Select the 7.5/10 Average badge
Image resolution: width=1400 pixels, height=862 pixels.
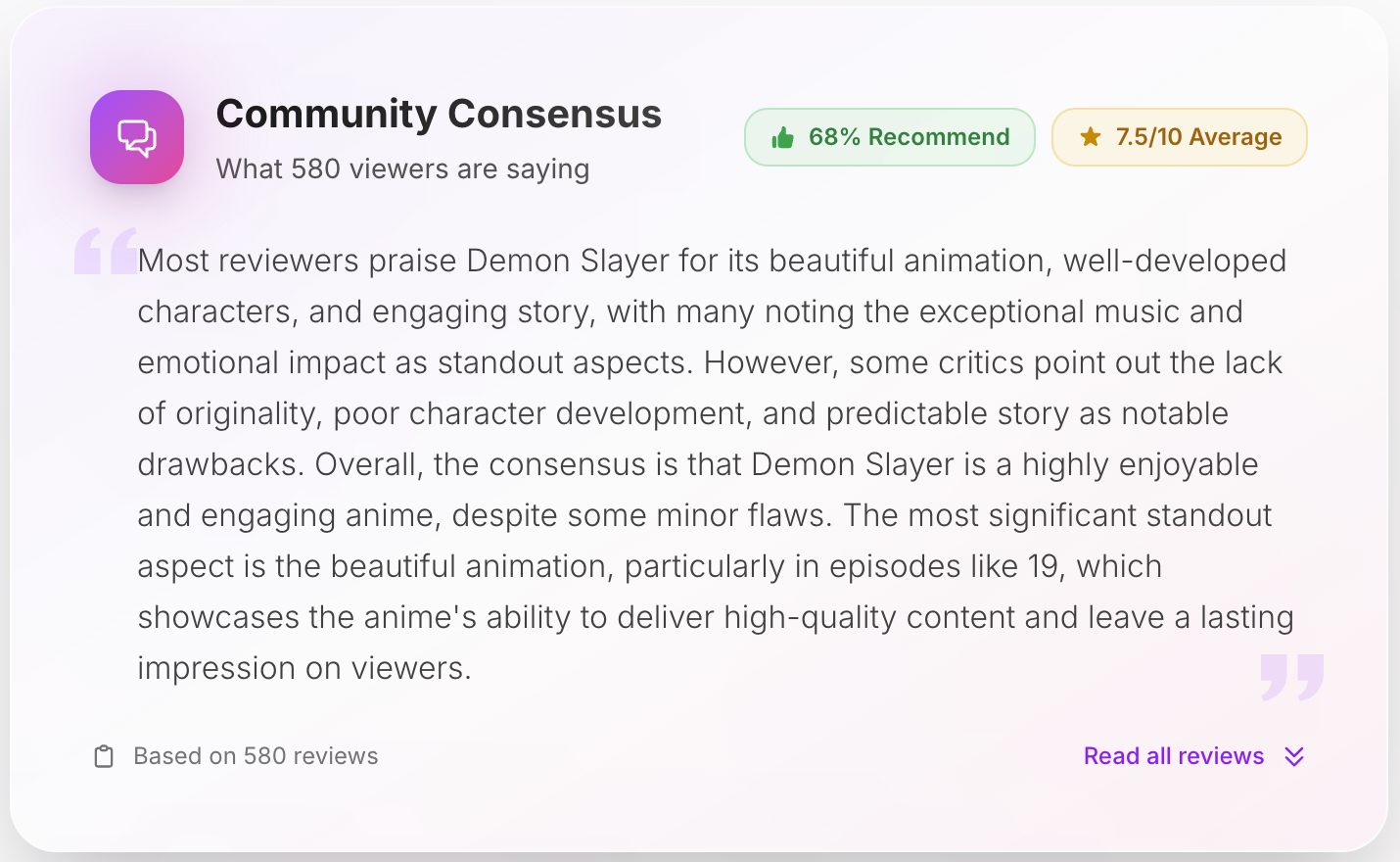coord(1179,137)
